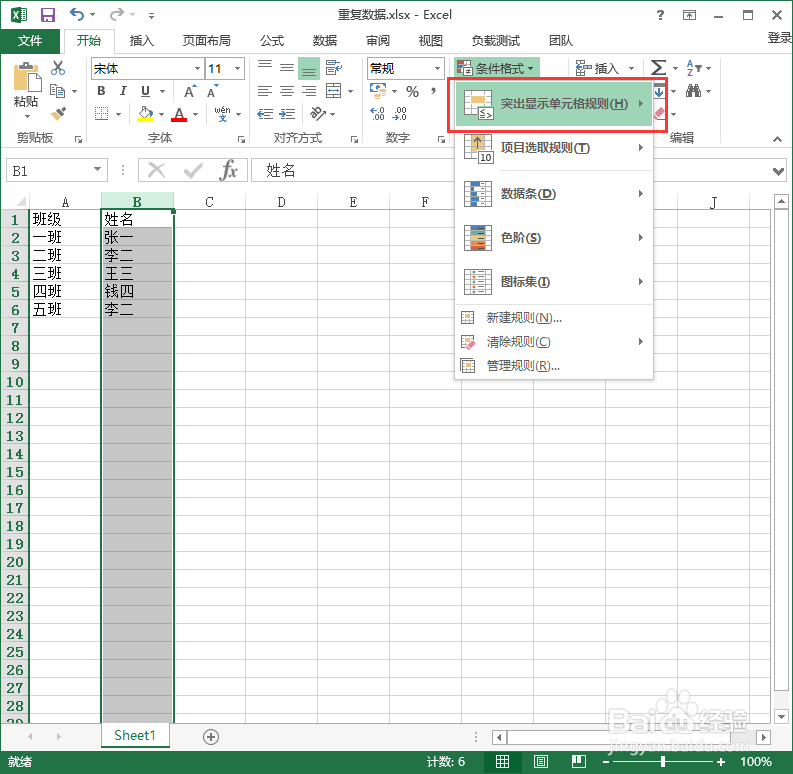Viewport: 793px width, 774px height.
Task: Align text right
Action: (309, 91)
